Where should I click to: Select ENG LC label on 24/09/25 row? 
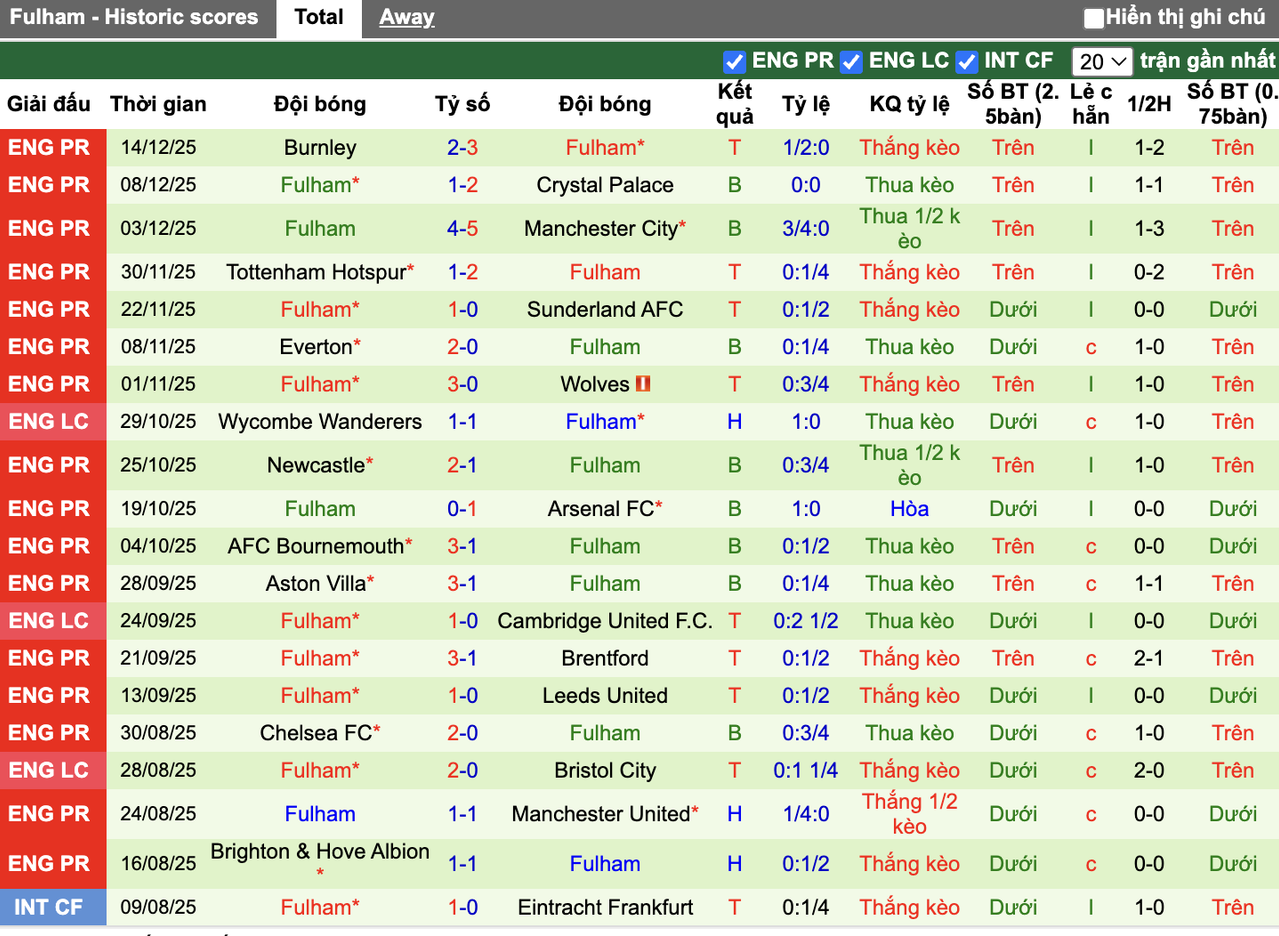pos(49,621)
